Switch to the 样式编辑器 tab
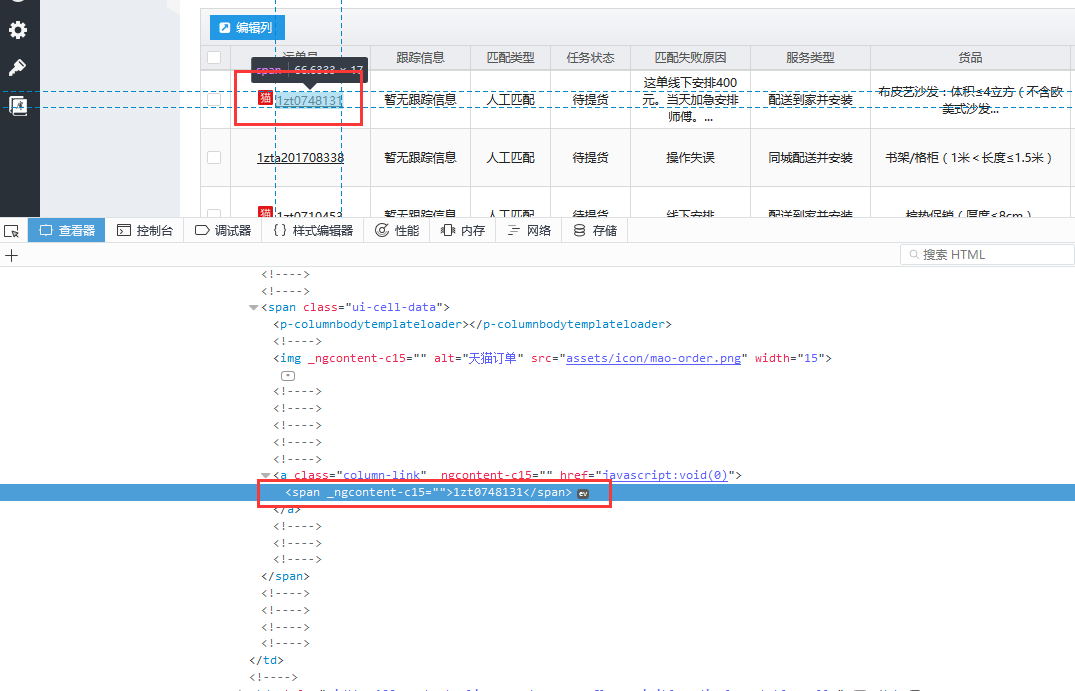 coord(313,230)
